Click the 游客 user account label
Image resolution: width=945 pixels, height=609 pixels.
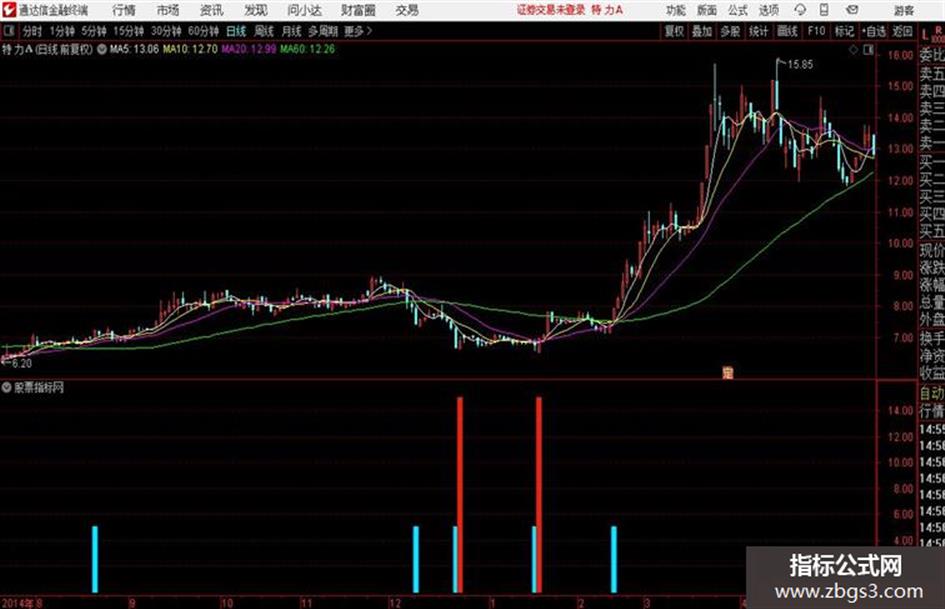point(903,10)
